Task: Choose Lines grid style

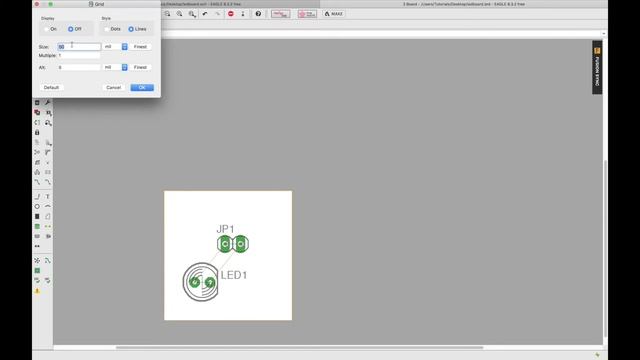Action: (138, 29)
